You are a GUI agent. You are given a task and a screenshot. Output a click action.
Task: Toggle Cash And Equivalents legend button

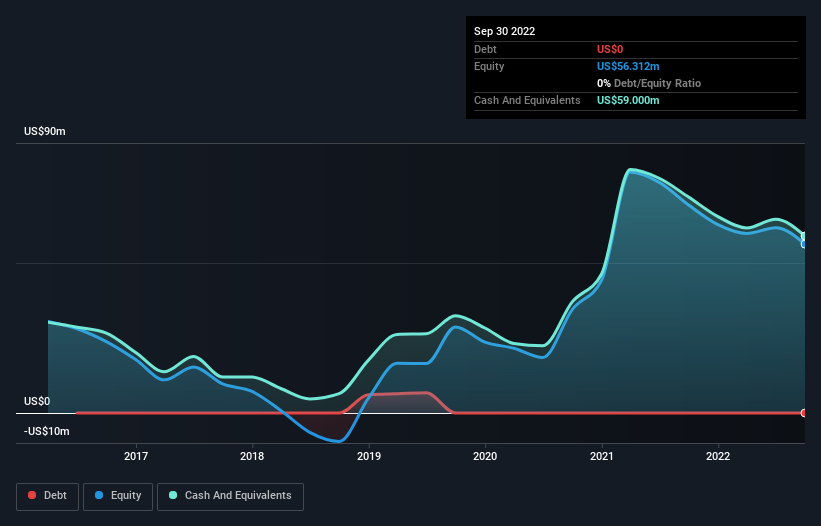(230, 496)
